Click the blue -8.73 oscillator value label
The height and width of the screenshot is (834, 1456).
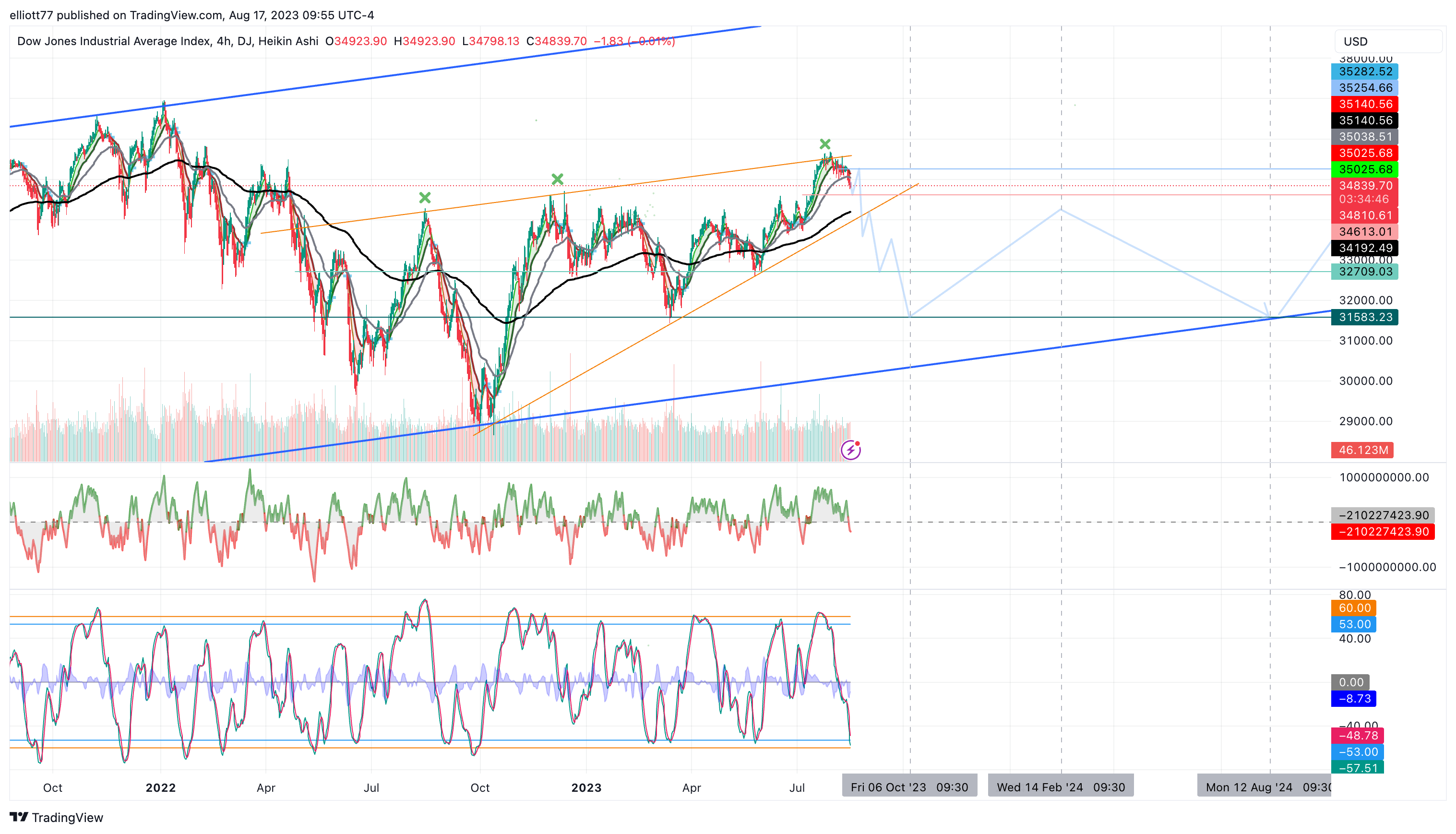[1353, 699]
